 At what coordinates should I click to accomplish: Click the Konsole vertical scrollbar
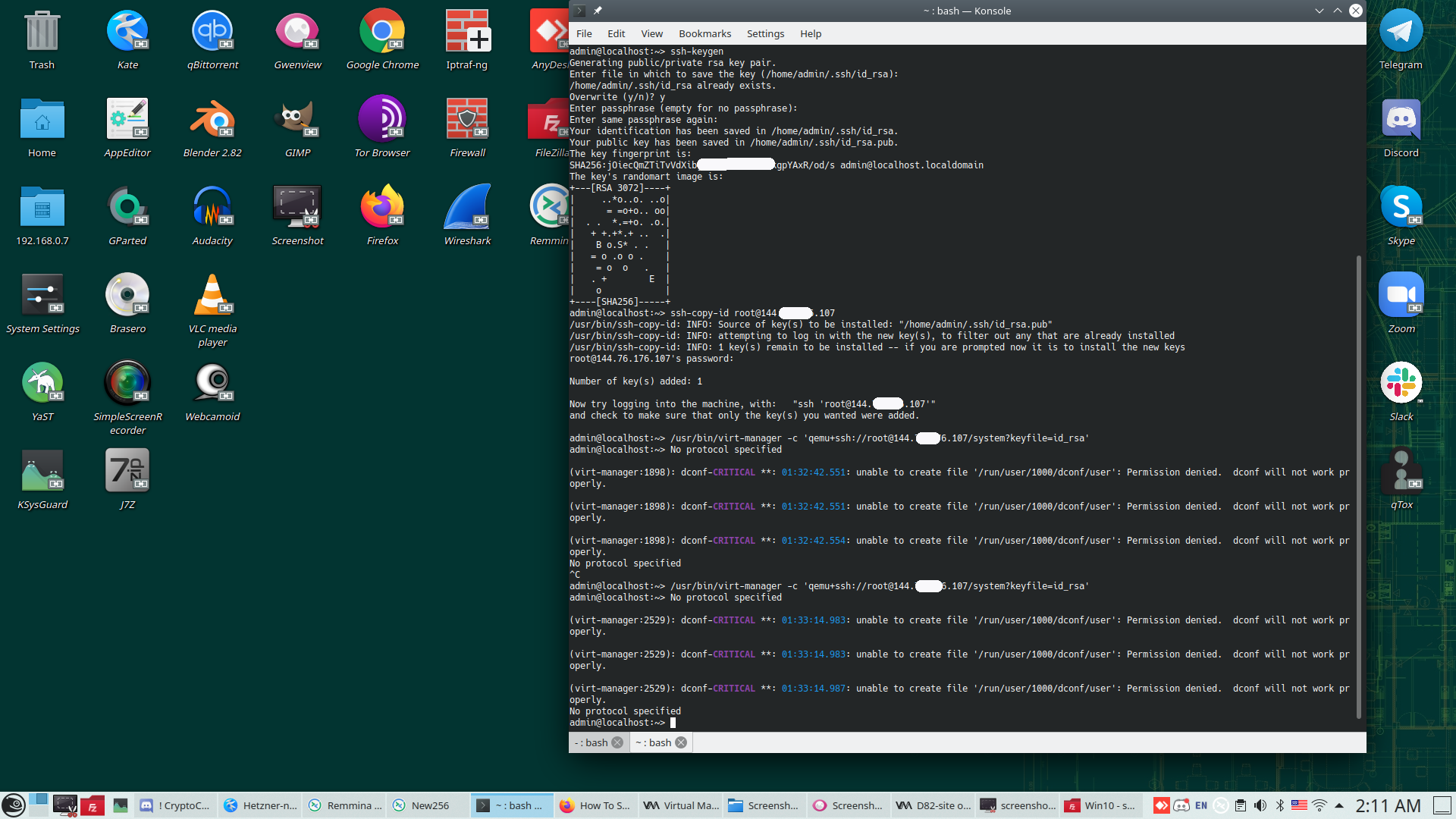tap(1358, 485)
